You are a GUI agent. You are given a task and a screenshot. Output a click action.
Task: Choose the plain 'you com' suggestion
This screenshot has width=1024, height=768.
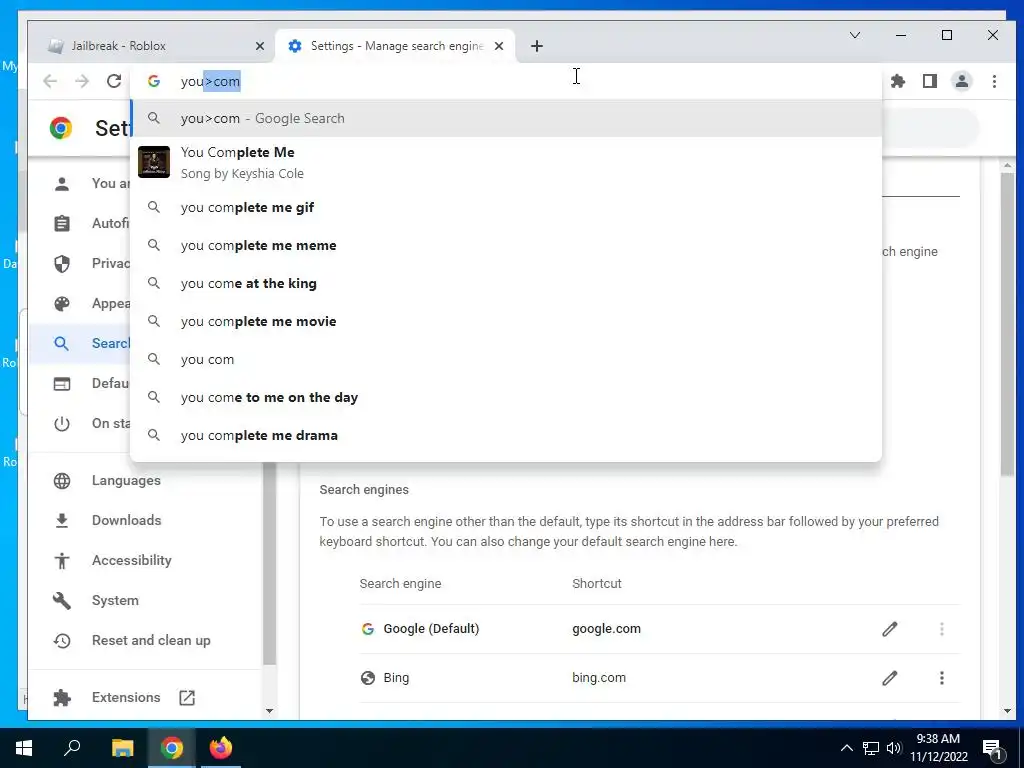[x=506, y=359]
